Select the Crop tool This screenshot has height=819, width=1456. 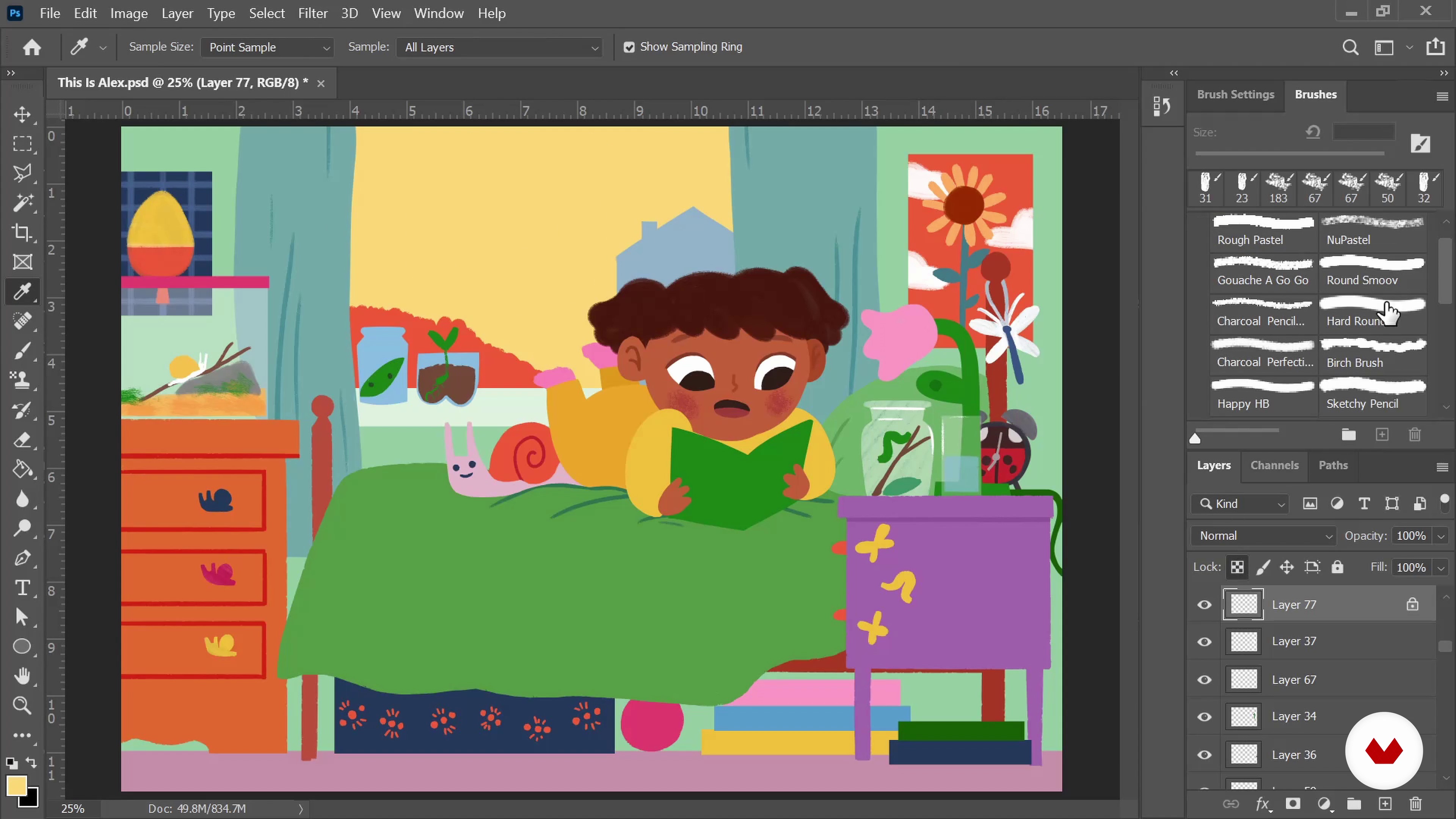click(x=22, y=232)
